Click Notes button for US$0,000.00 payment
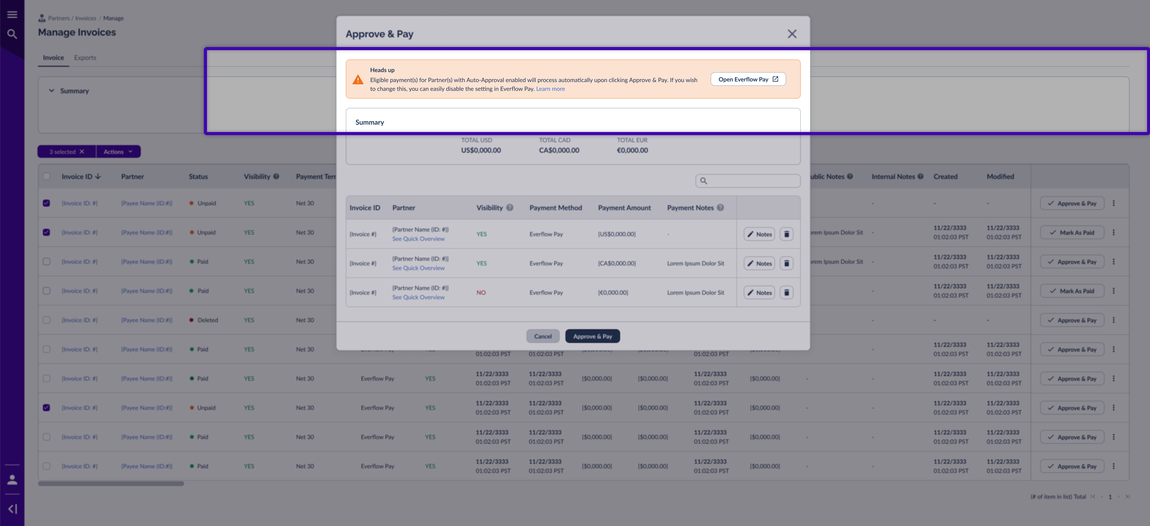Viewport: 1150px width, 526px height. [759, 234]
